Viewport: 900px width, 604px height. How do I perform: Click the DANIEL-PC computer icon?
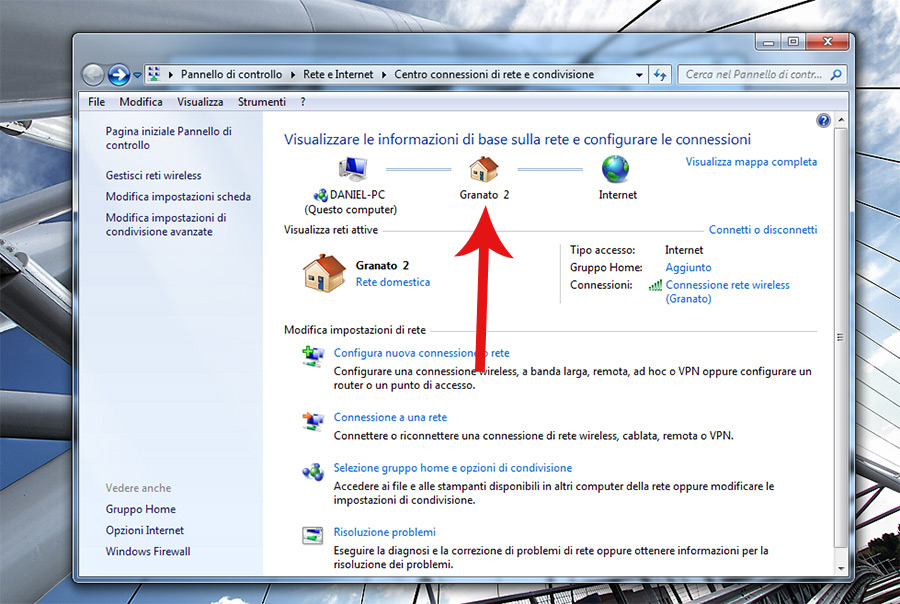pyautogui.click(x=351, y=167)
